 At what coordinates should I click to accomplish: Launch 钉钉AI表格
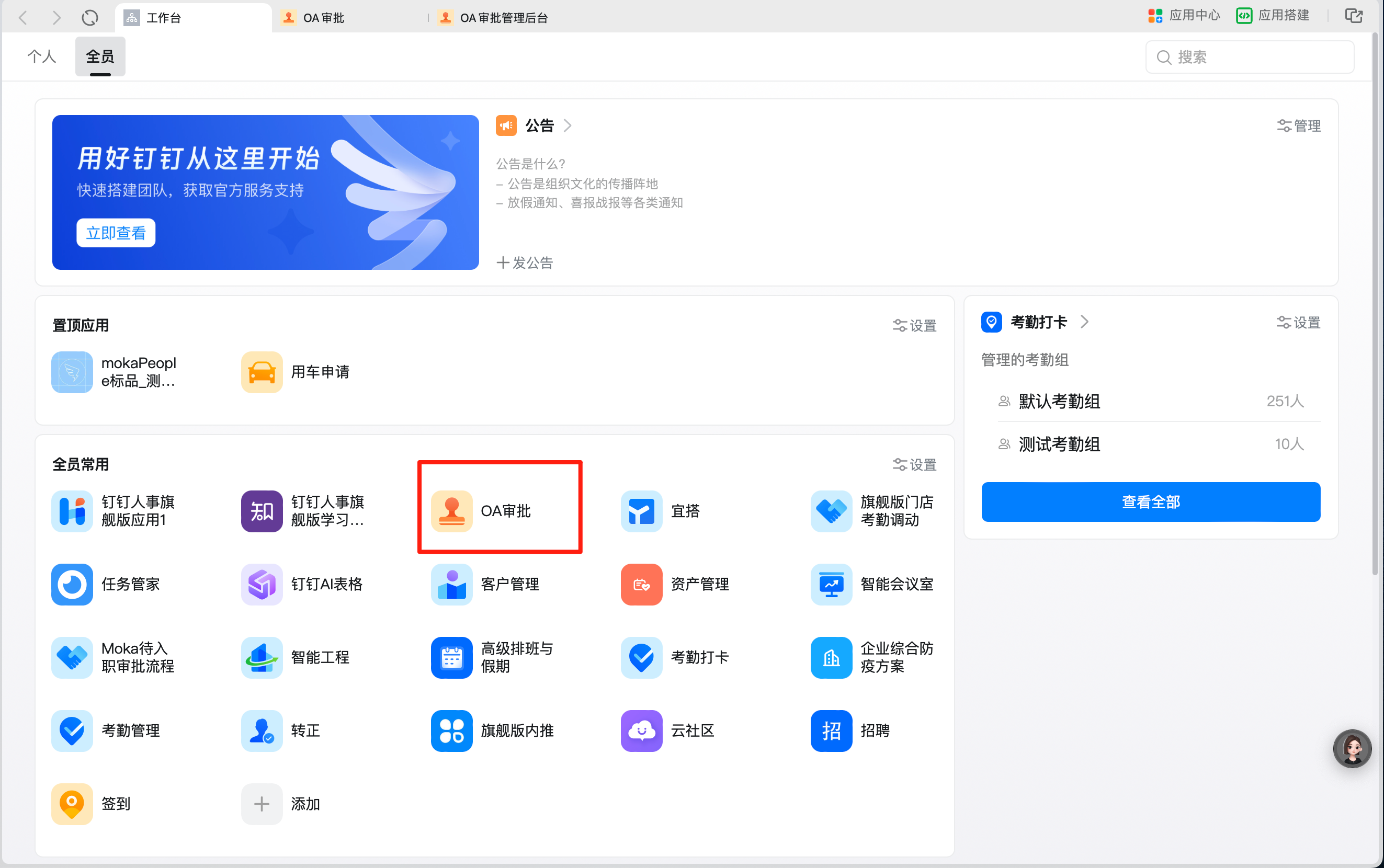click(x=302, y=585)
